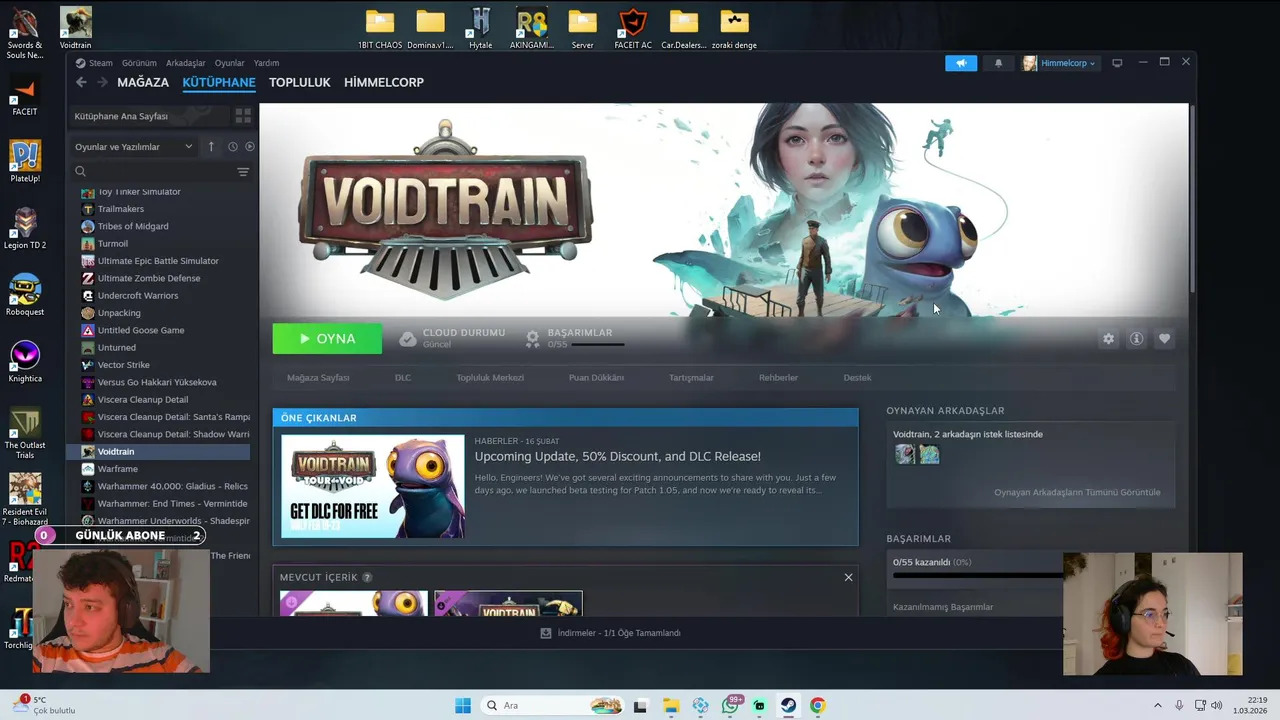Image resolution: width=1280 pixels, height=720 pixels.
Task: Click achievements 0/55 progress bar
Action: (x=598, y=345)
